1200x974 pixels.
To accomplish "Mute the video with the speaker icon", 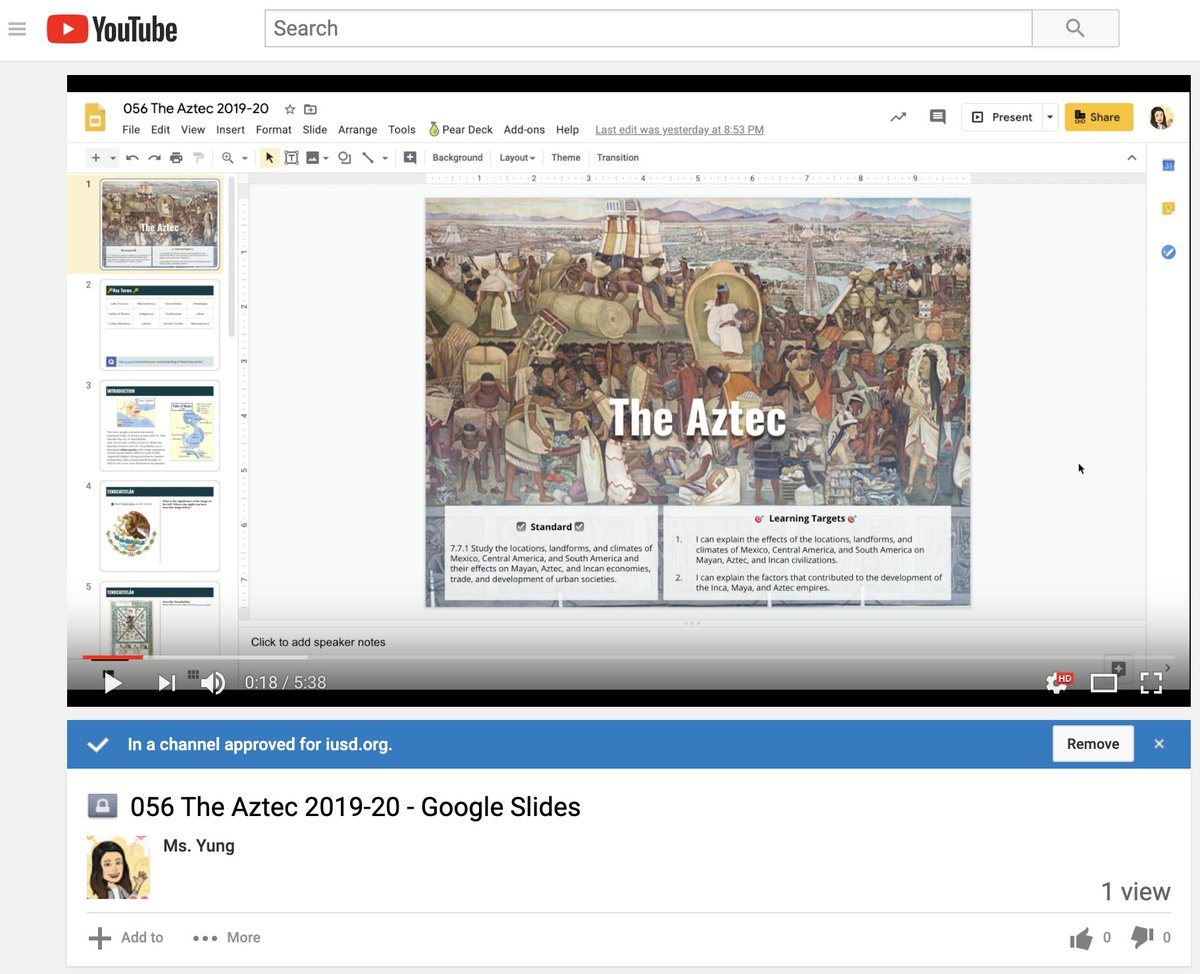I will (x=213, y=683).
